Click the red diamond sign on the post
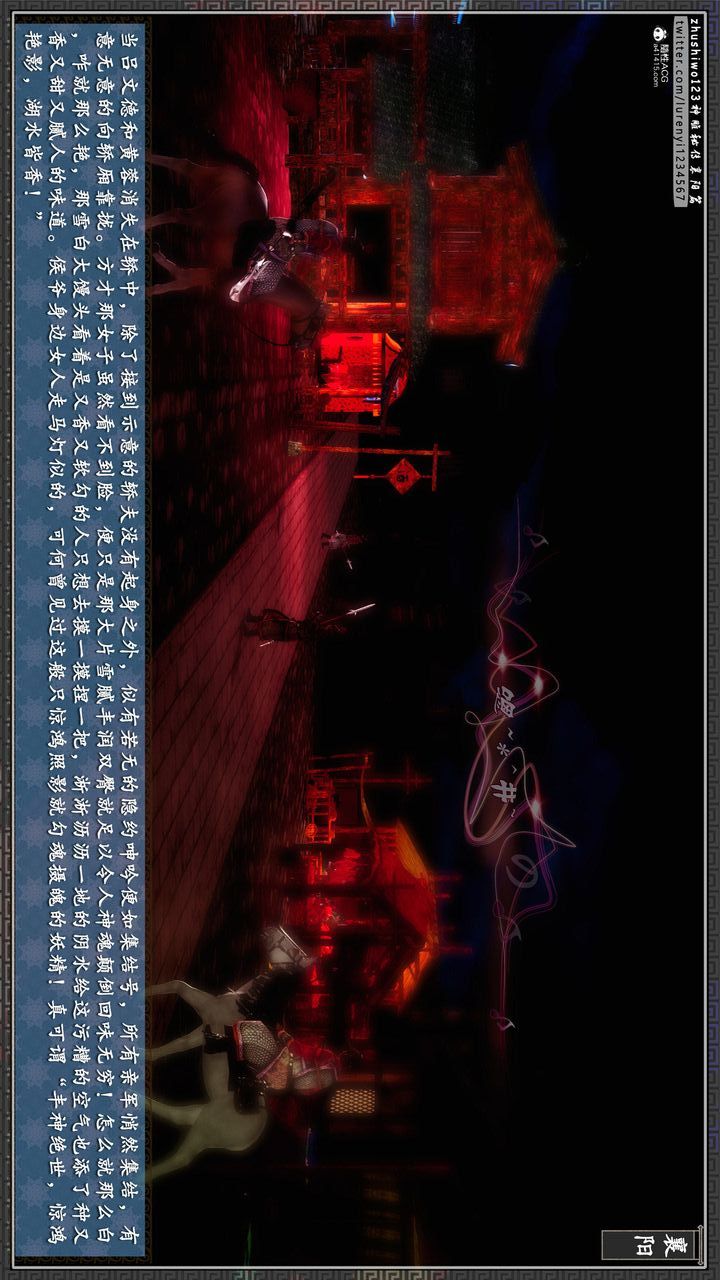720x1280 pixels. pyautogui.click(x=403, y=476)
